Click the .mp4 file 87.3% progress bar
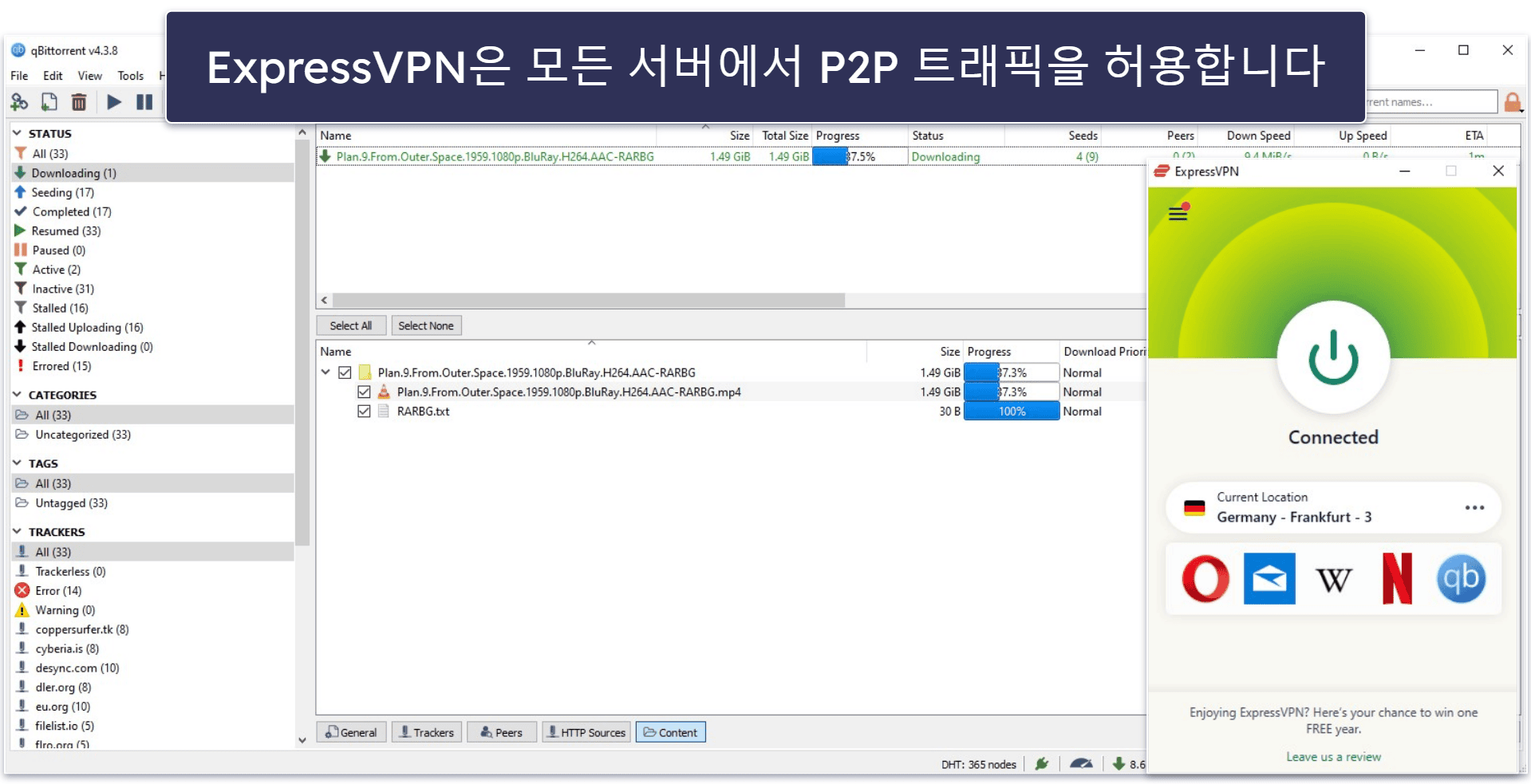Image resolution: width=1531 pixels, height=784 pixels. [x=1012, y=392]
